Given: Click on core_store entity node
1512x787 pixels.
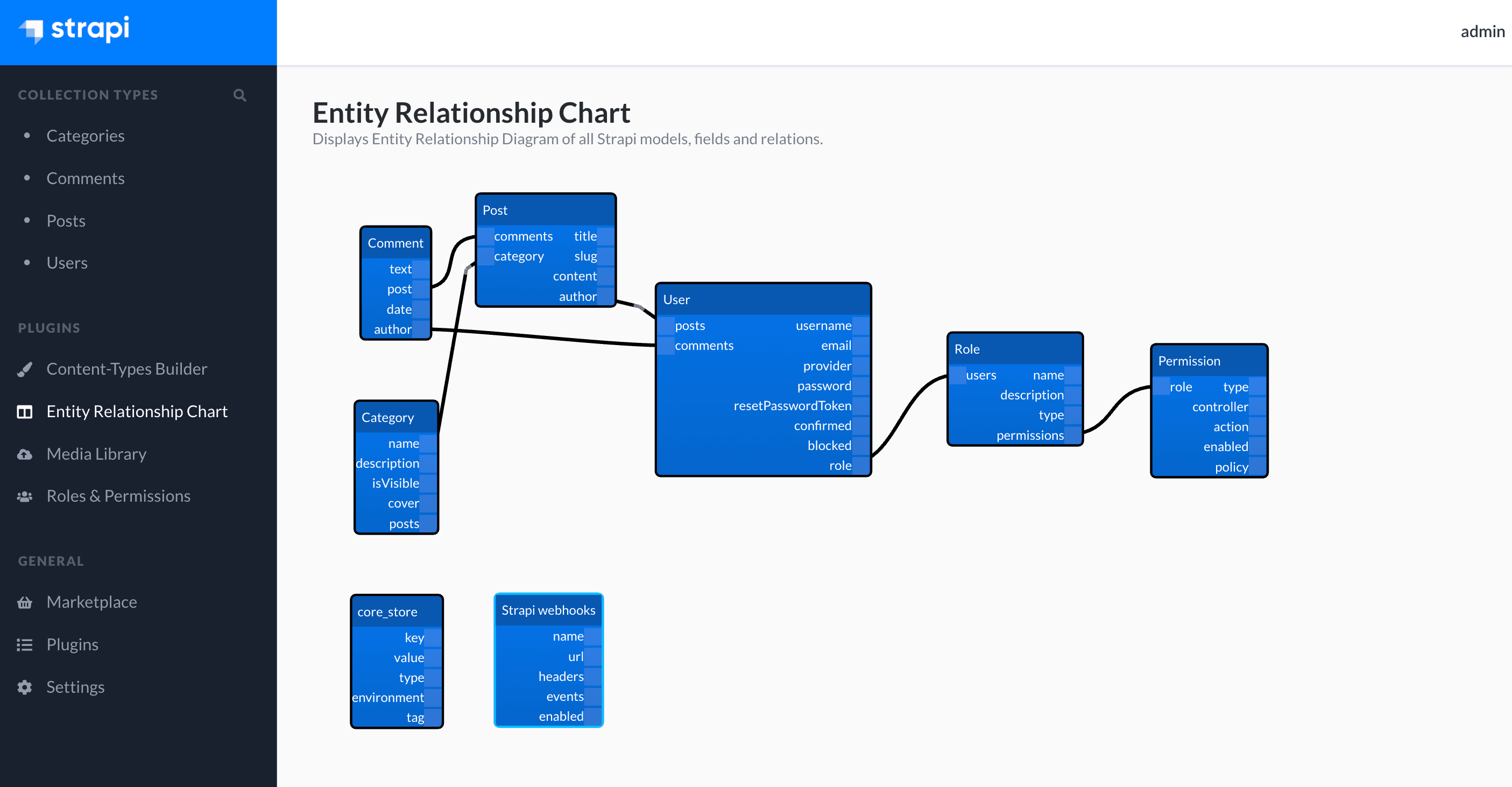Looking at the screenshot, I should coord(387,610).
